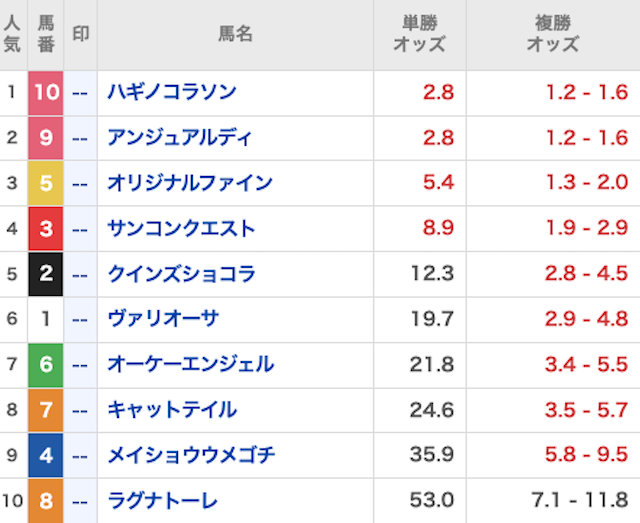The image size is (640, 523).
Task: Click the yellow number 5 horse badge
Action: [46, 183]
